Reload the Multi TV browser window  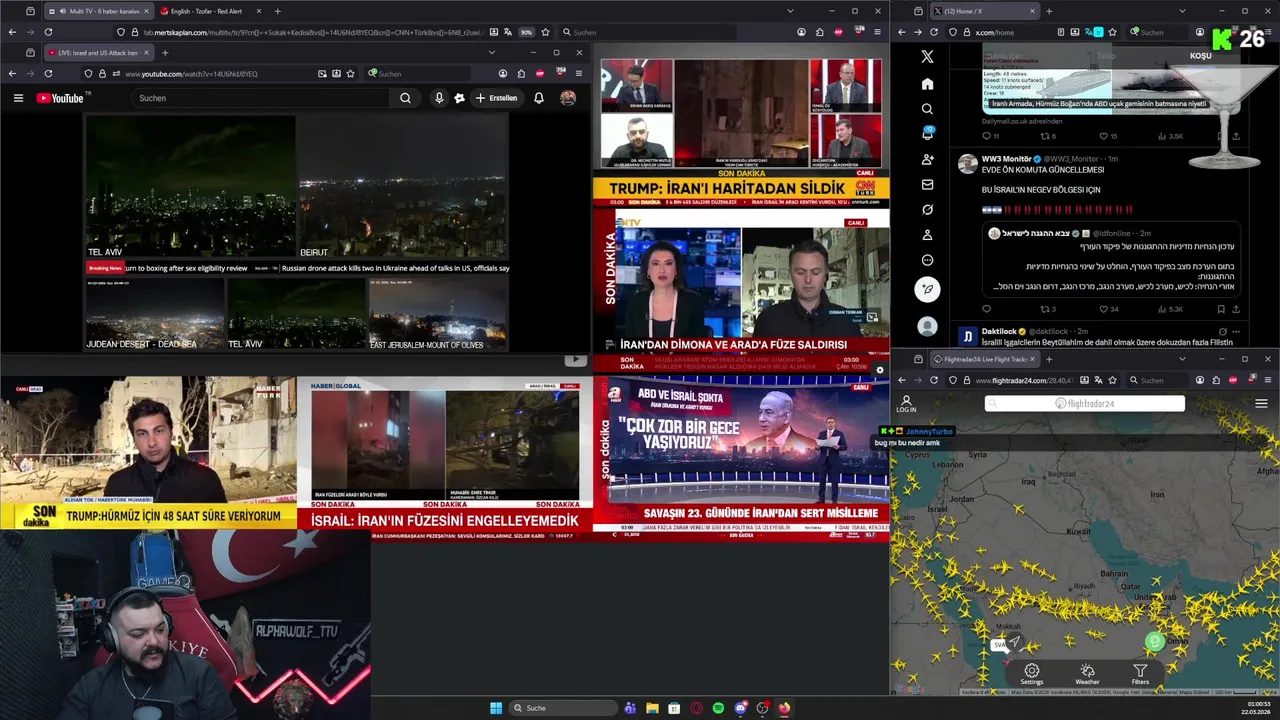pyautogui.click(x=48, y=32)
